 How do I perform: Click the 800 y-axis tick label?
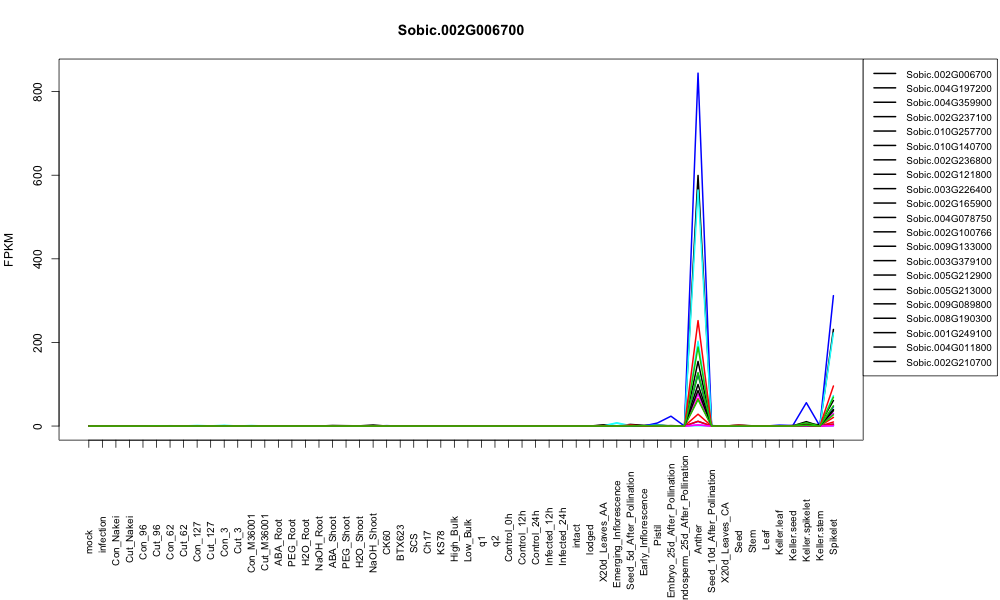pyautogui.click(x=37, y=92)
